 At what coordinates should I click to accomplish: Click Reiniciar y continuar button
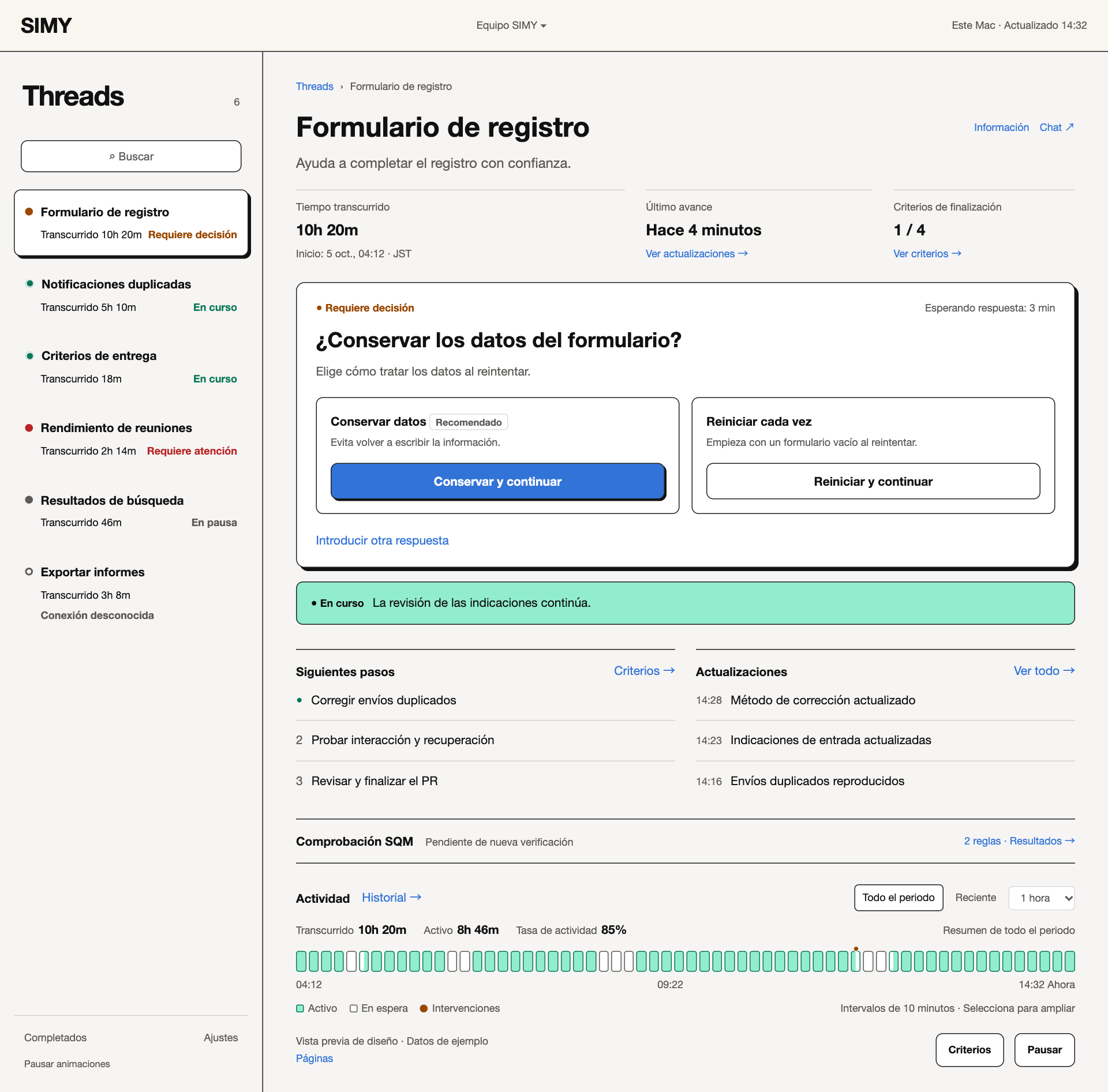pyautogui.click(x=873, y=482)
